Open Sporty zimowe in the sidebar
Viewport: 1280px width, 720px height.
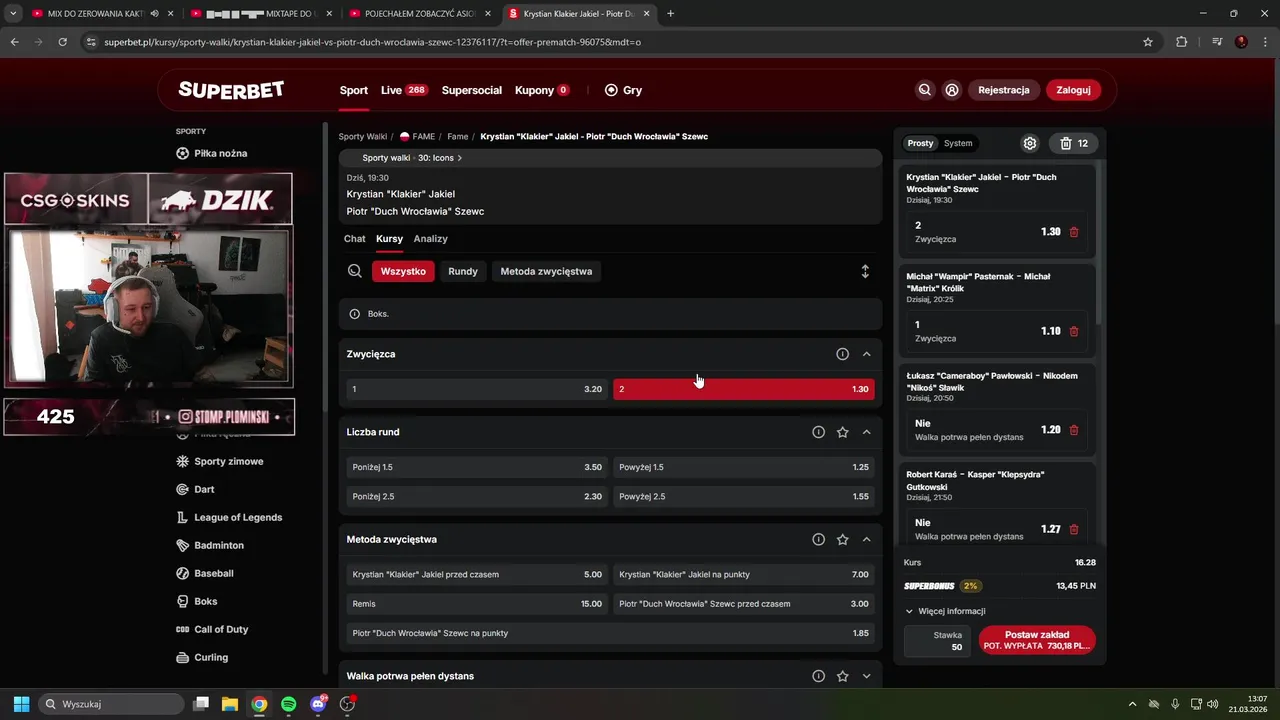219,461
